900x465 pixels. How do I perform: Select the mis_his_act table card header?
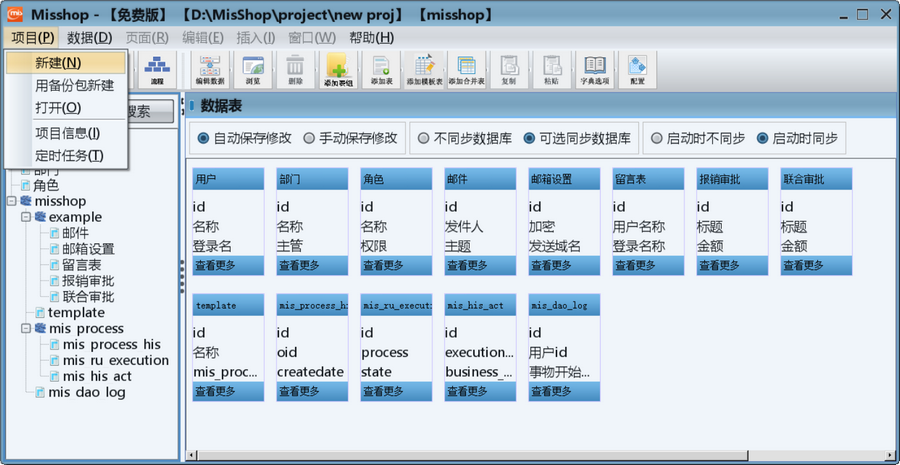tap(480, 305)
